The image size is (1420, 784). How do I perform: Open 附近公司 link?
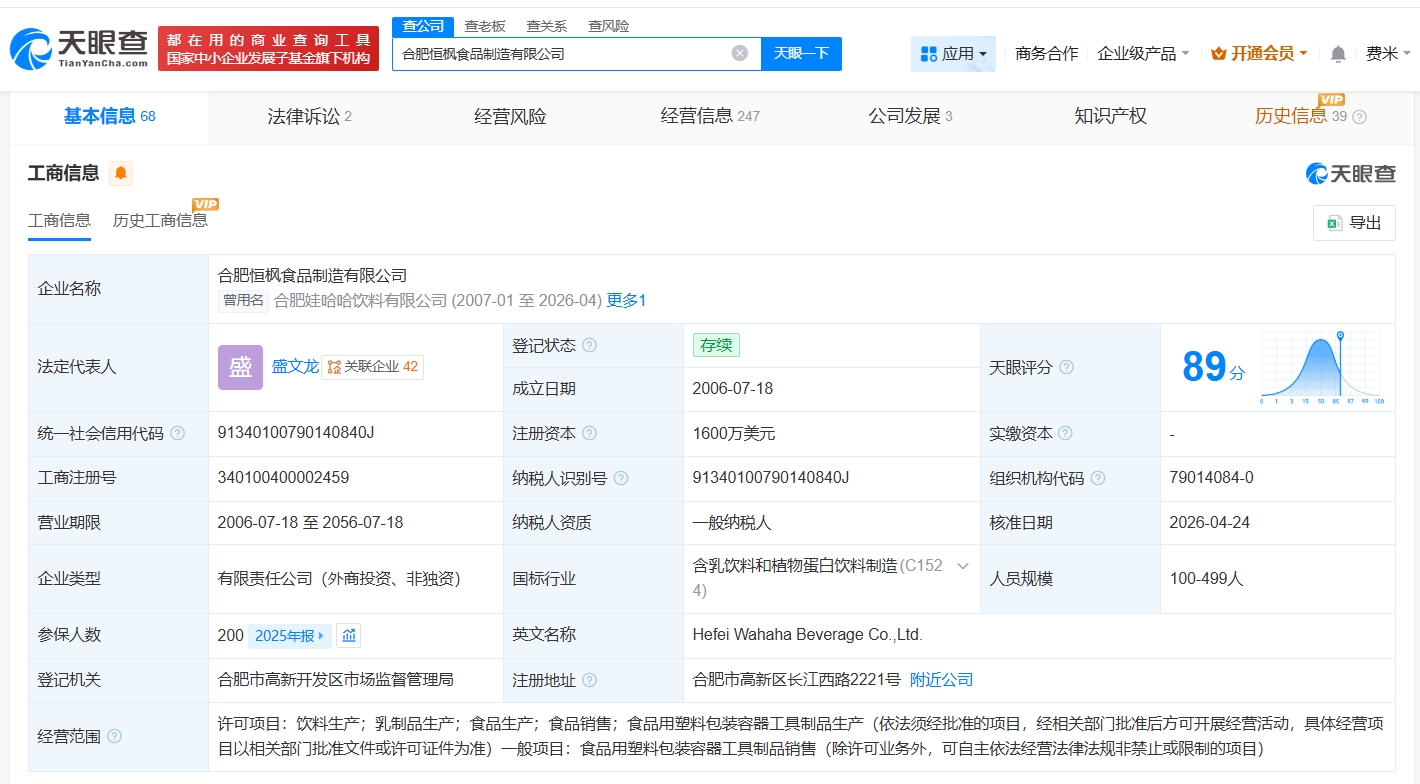pos(941,680)
